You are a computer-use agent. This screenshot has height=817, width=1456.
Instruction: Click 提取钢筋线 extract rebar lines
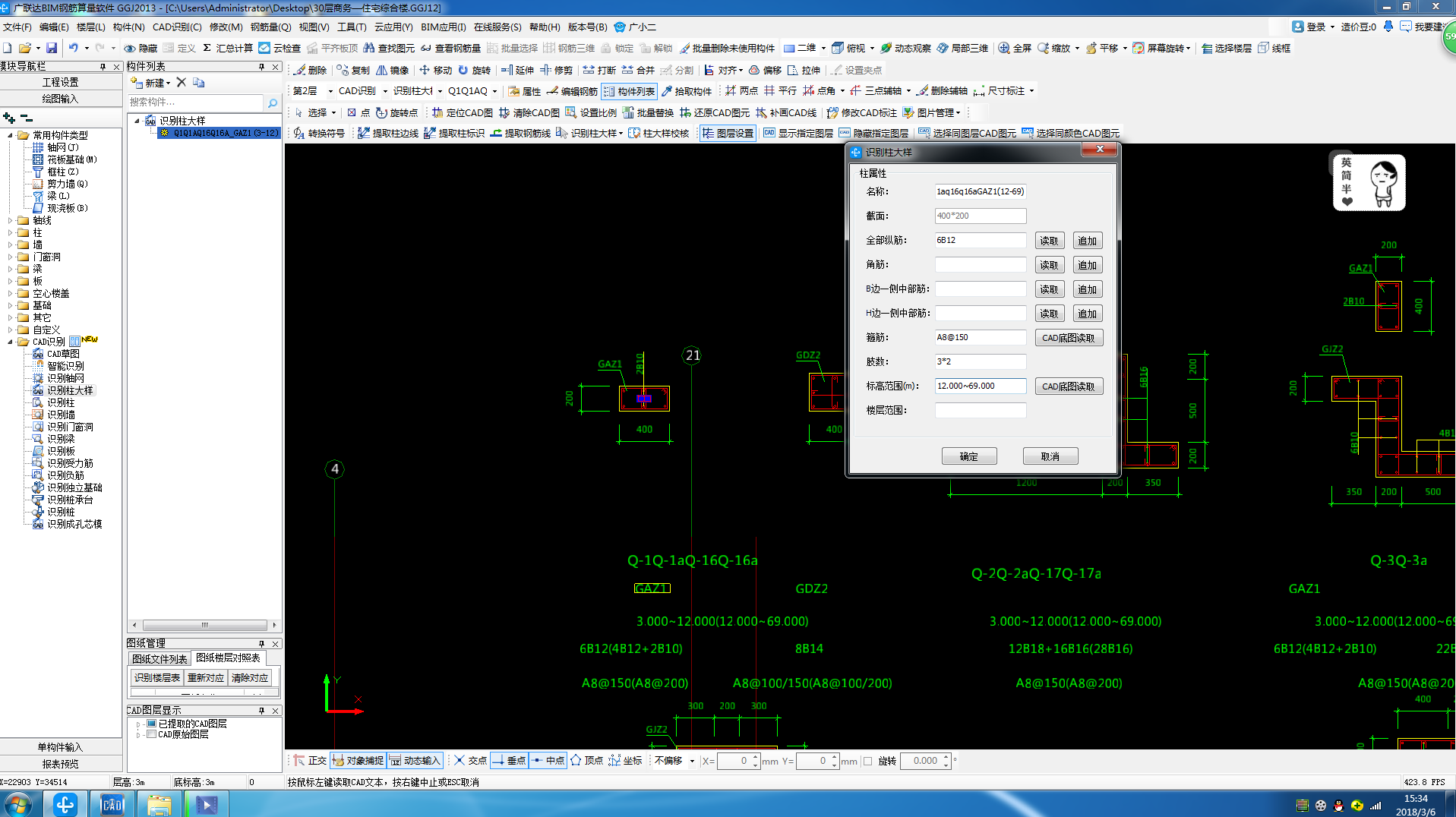tap(520, 133)
